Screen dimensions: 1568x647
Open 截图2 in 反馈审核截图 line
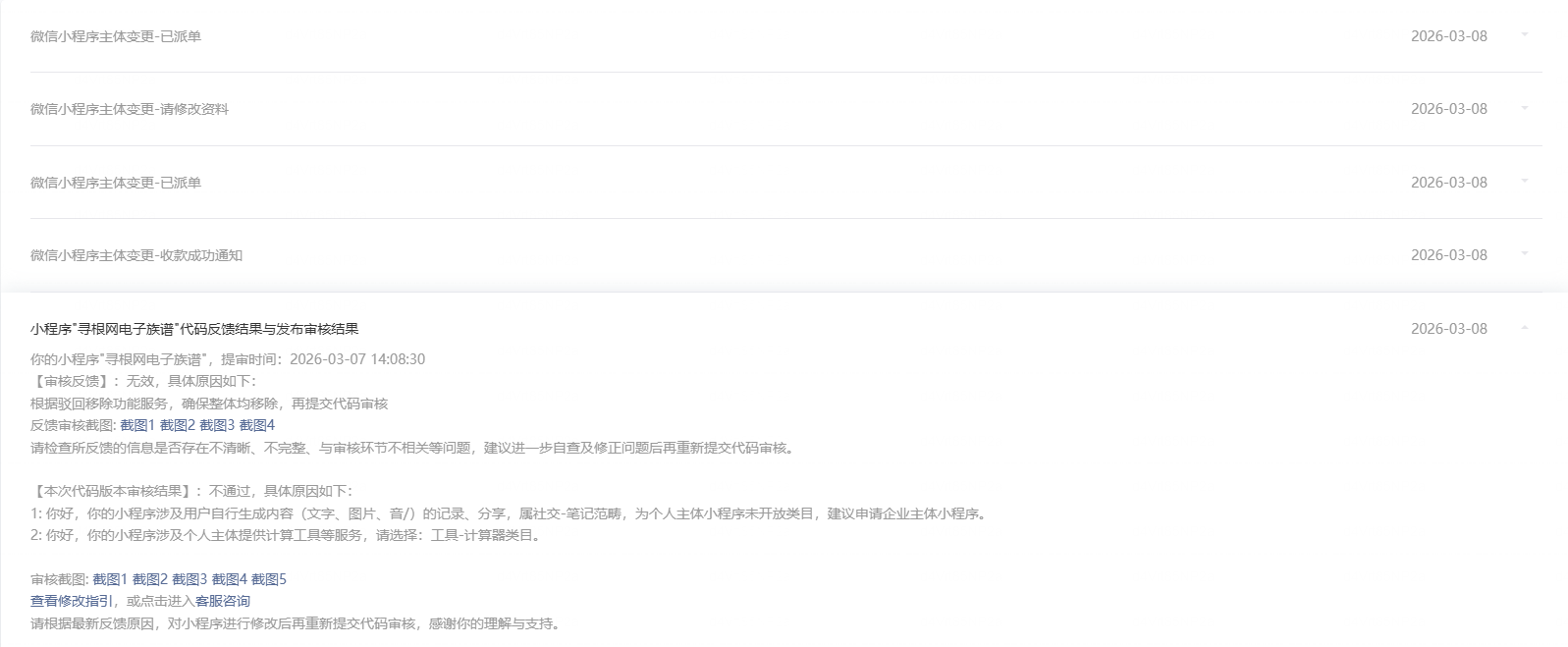(x=178, y=425)
